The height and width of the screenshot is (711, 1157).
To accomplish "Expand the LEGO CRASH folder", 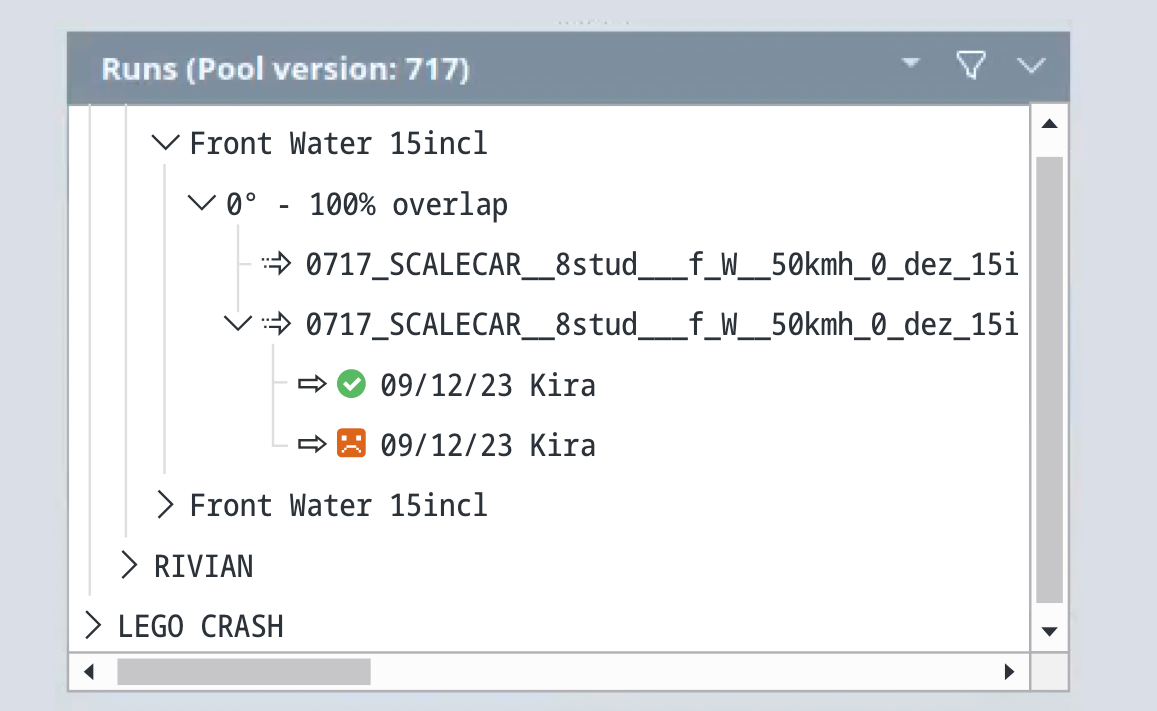I will [93, 625].
